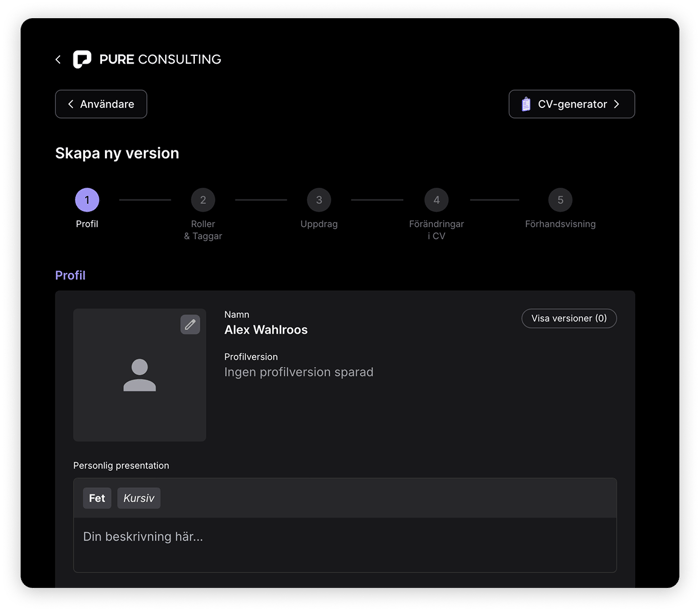Open the CV-generator text label
This screenshot has width=700, height=611.
(x=572, y=104)
